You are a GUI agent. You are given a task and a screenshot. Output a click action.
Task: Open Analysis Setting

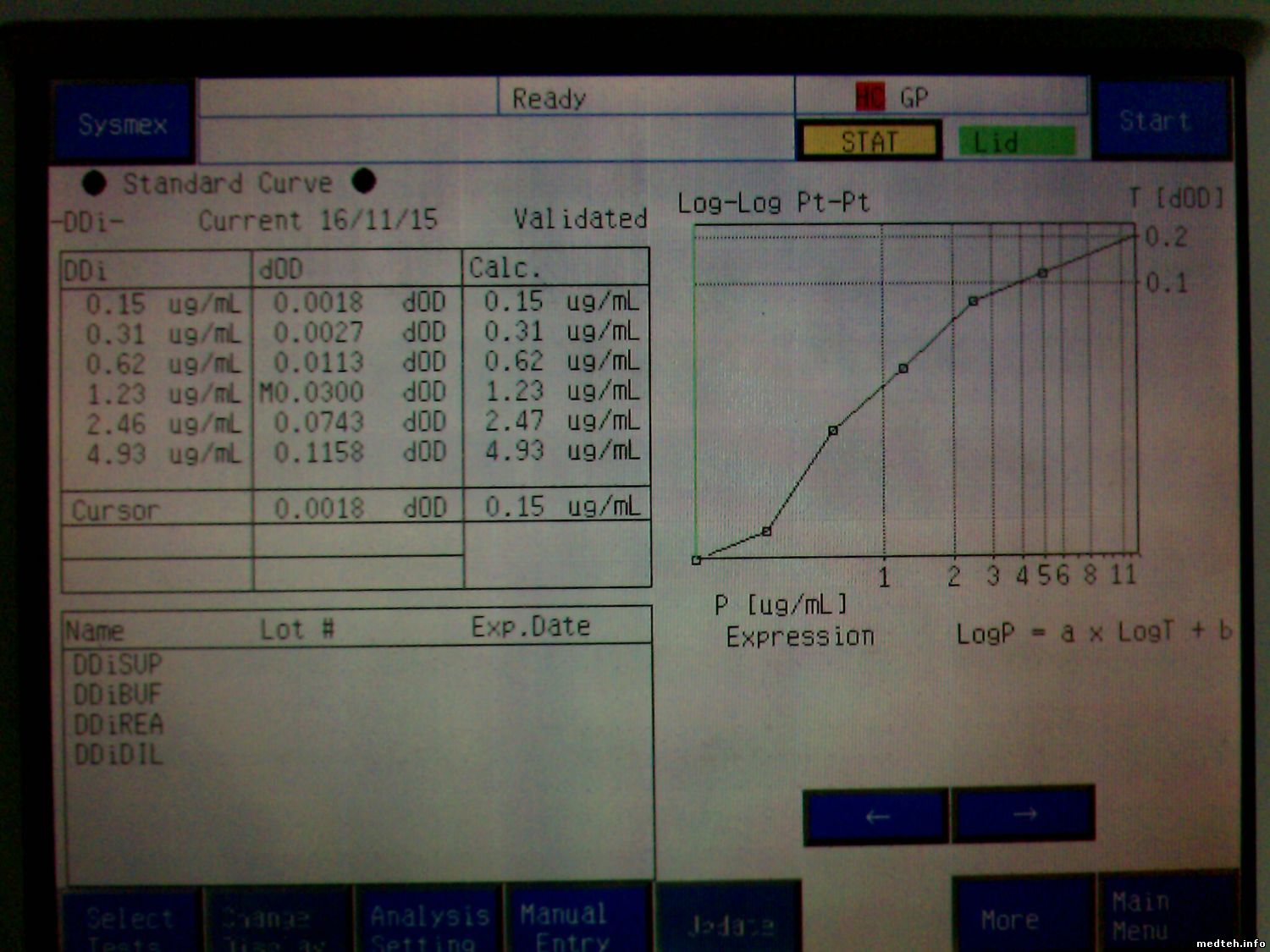tap(430, 921)
